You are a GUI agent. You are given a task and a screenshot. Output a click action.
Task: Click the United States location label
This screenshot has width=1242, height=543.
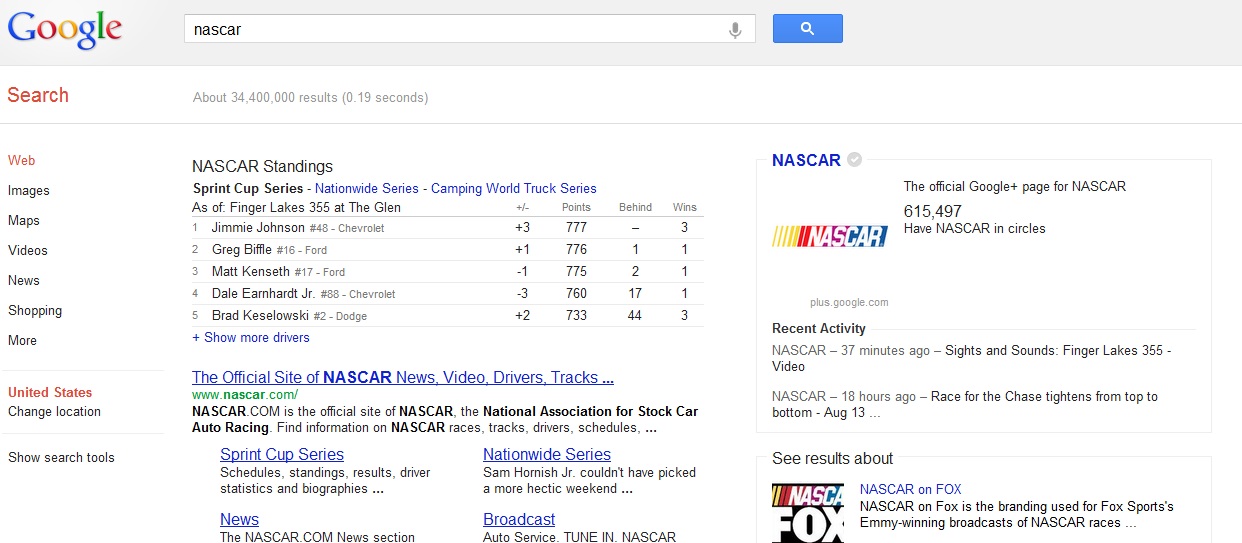[50, 392]
